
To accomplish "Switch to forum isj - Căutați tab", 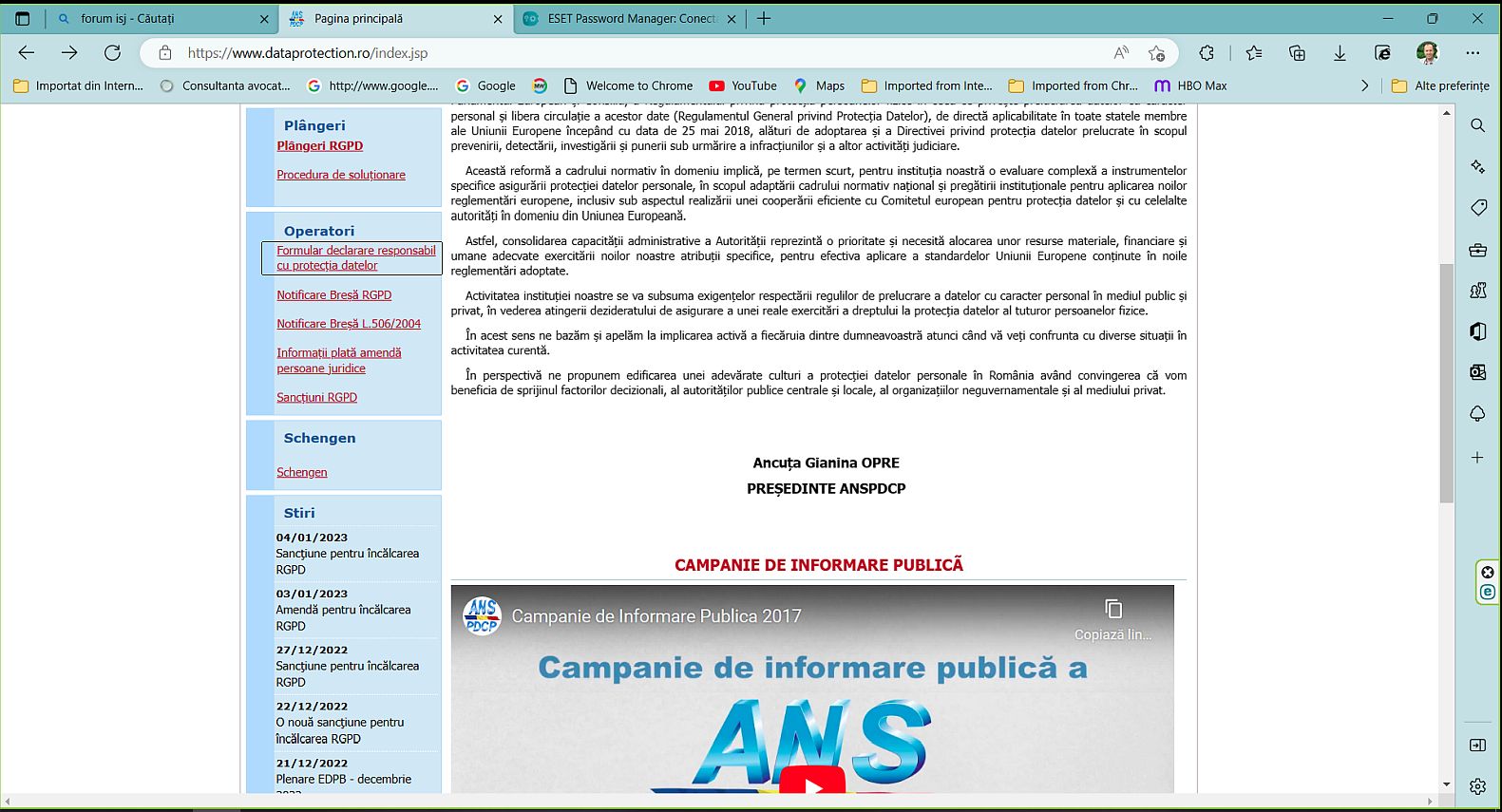I will tap(157, 18).
